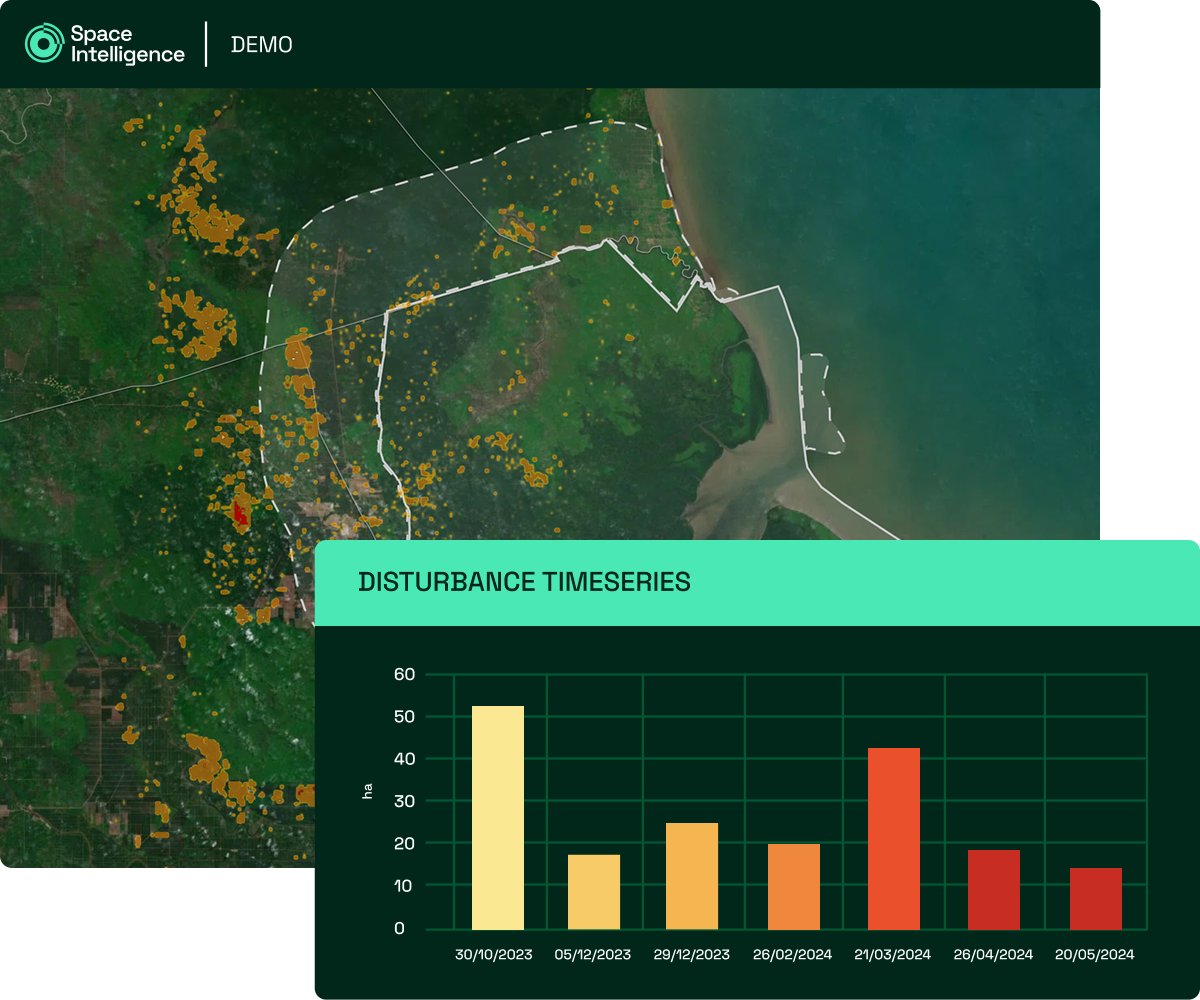The width and height of the screenshot is (1200, 1000).
Task: Click the 05/12/2023 date axis label
Action: pyautogui.click(x=593, y=955)
